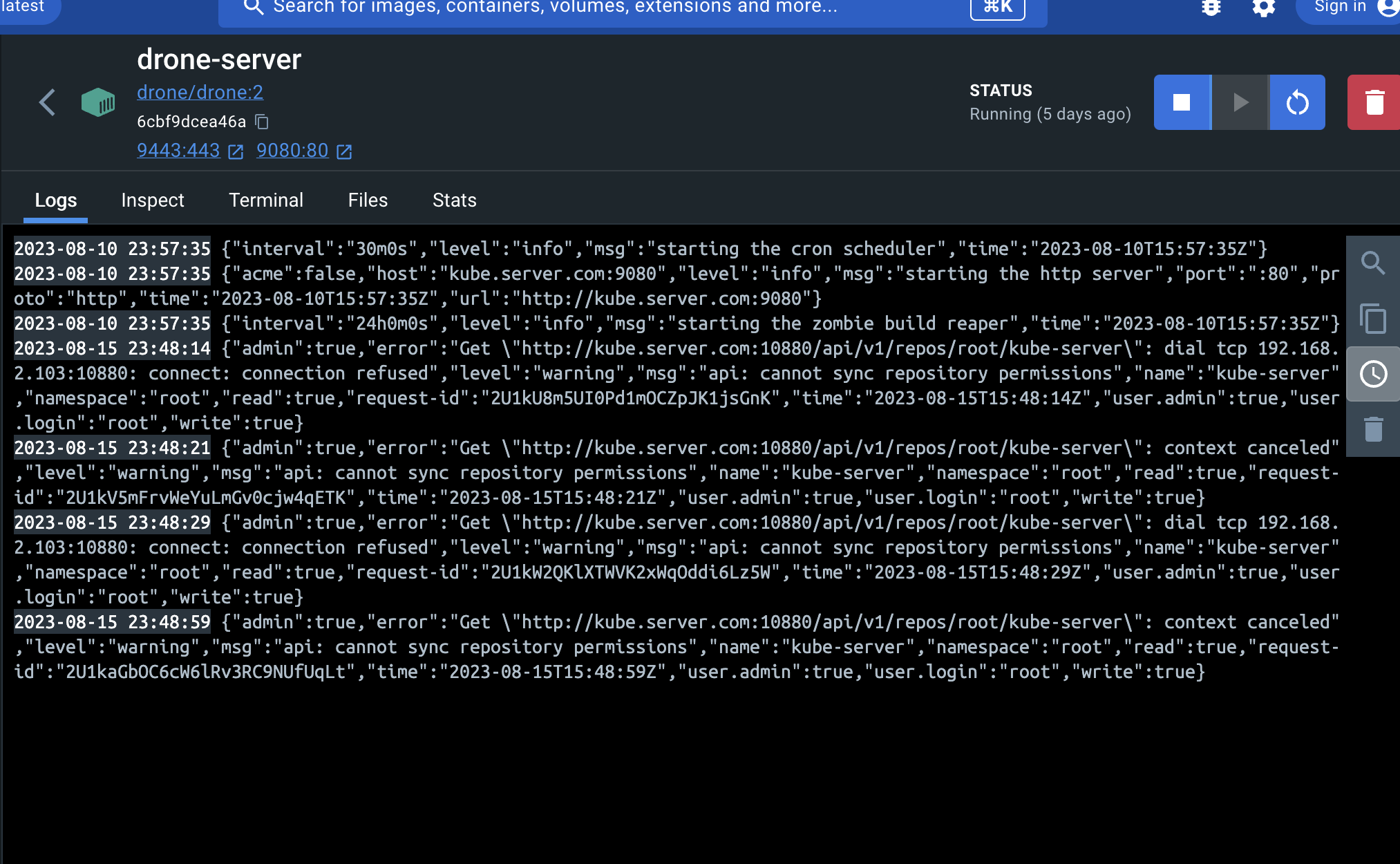
Task: Open external link icon next to 9080:80
Action: (x=344, y=151)
